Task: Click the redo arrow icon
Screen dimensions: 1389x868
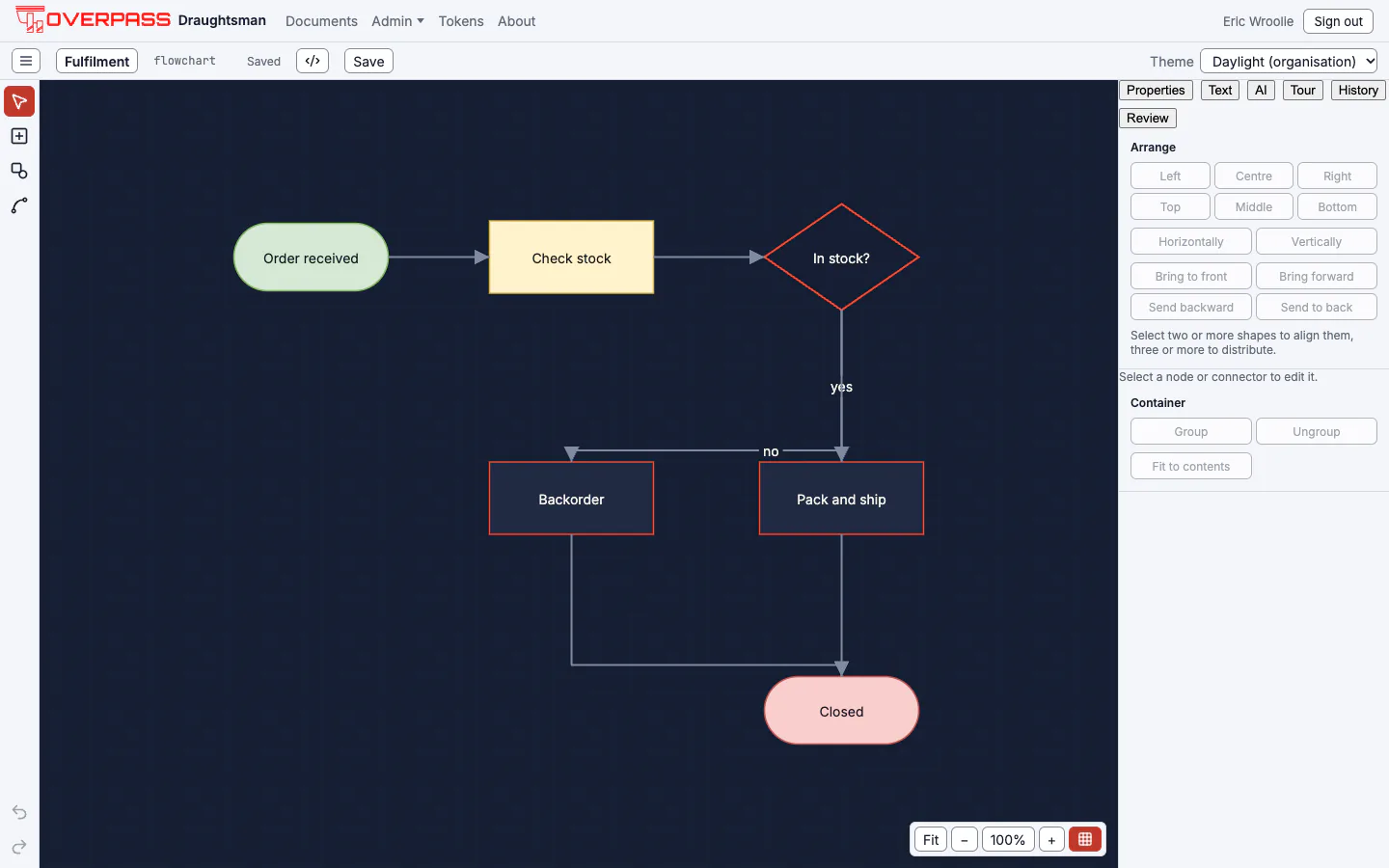Action: coord(19,847)
